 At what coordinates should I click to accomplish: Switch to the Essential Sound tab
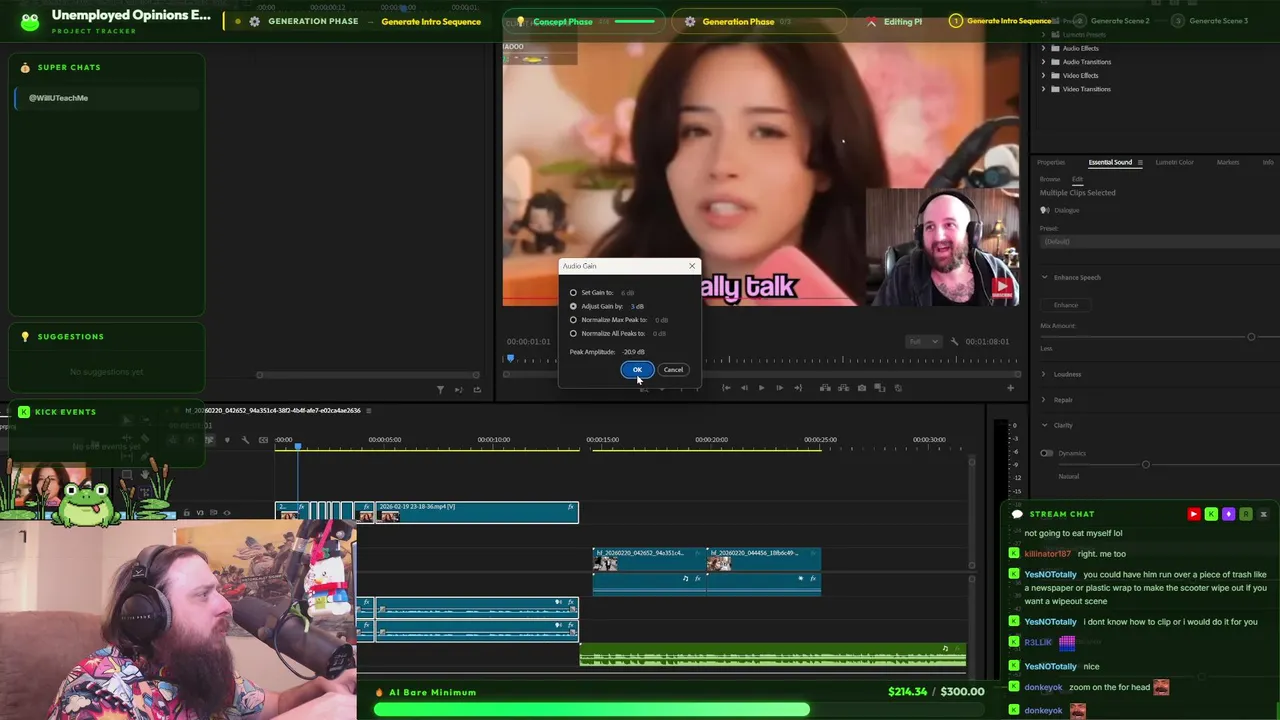tap(1110, 162)
